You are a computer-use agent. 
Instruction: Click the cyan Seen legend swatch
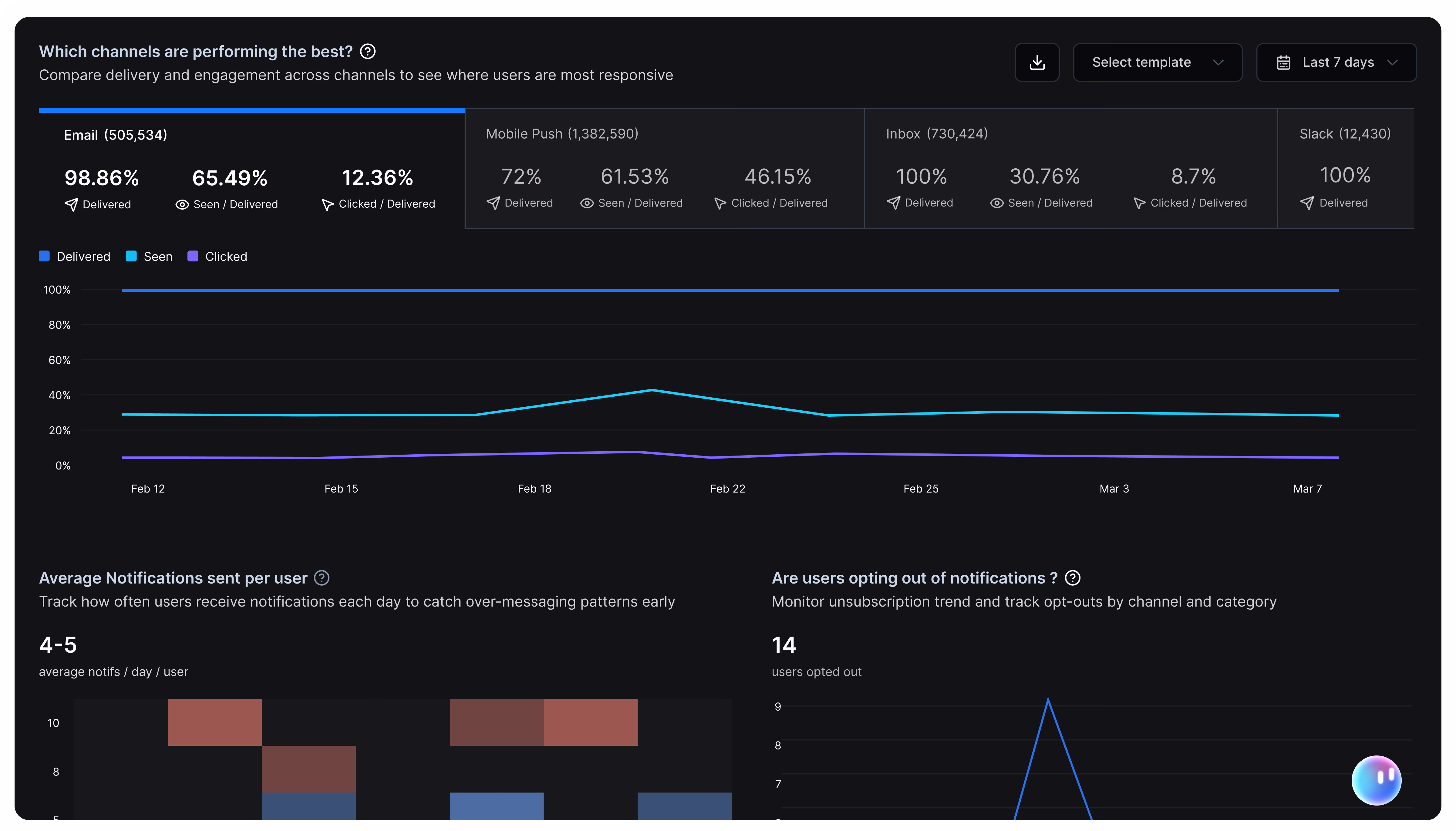point(131,256)
